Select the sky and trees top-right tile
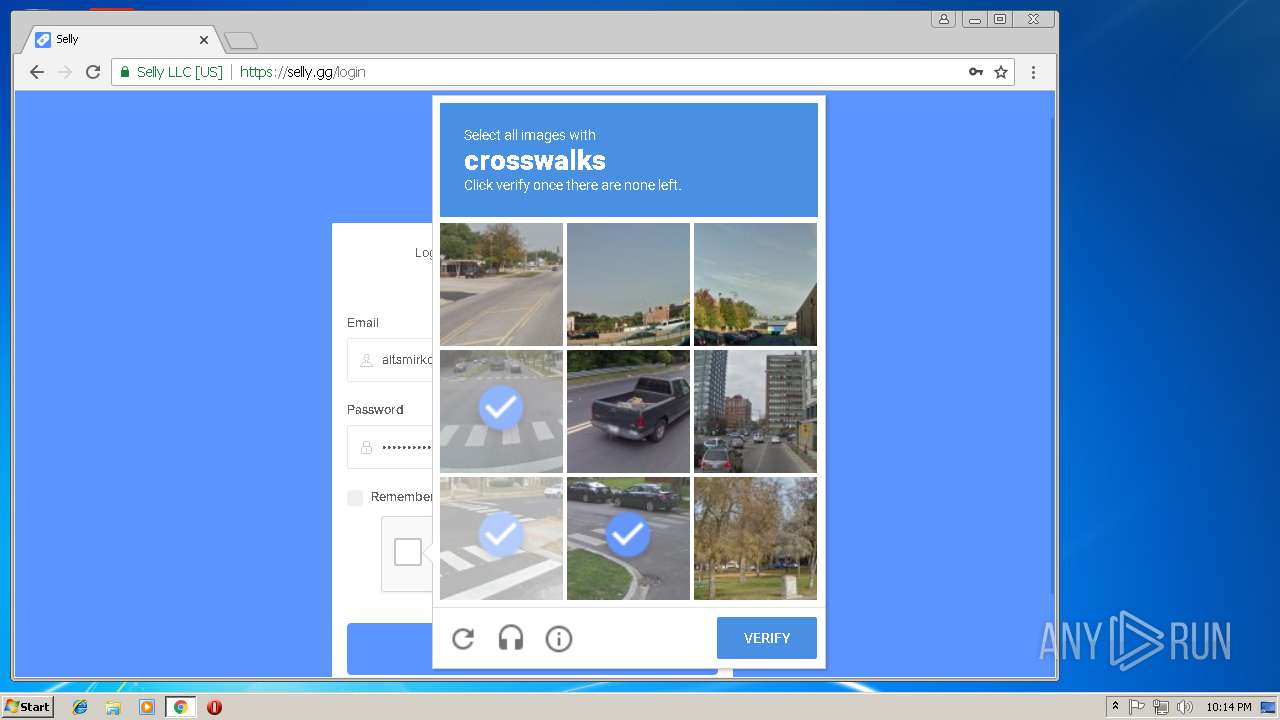 (755, 284)
